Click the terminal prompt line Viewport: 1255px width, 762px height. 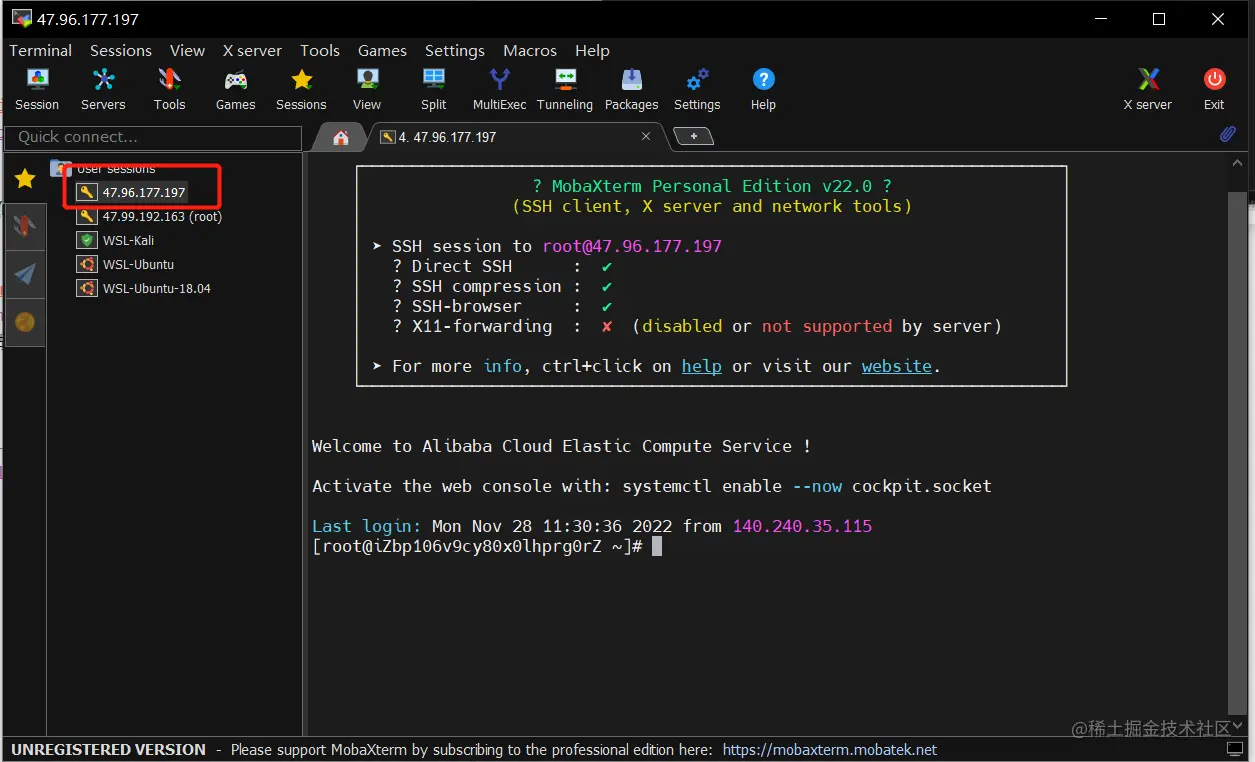tap(487, 546)
